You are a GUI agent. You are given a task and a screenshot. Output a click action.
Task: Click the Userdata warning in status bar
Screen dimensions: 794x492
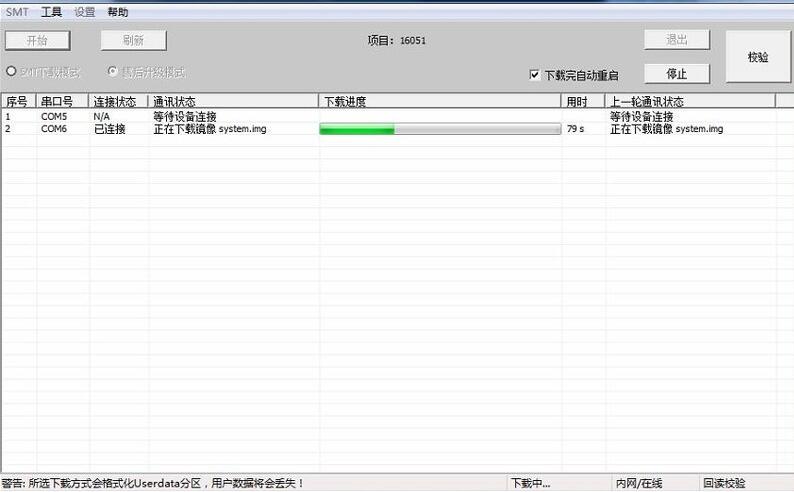152,483
